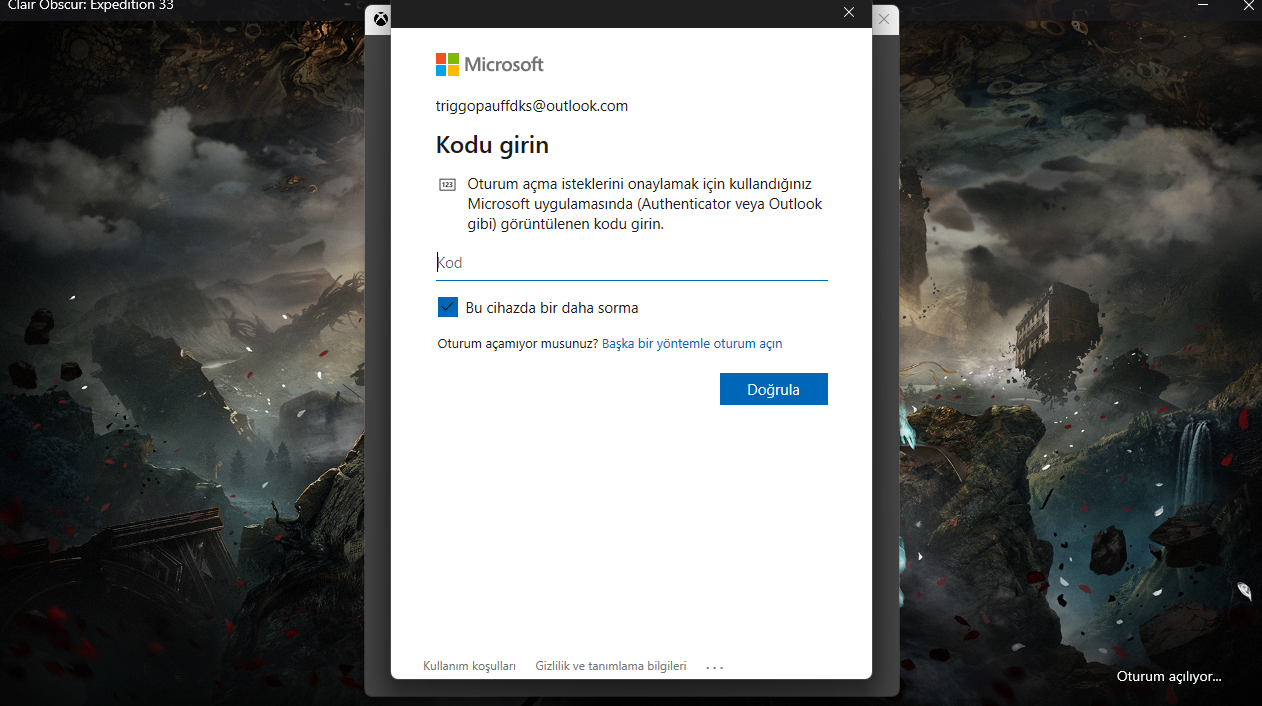The width and height of the screenshot is (1262, 706).
Task: Click the Xbox logo icon
Action: [380, 19]
